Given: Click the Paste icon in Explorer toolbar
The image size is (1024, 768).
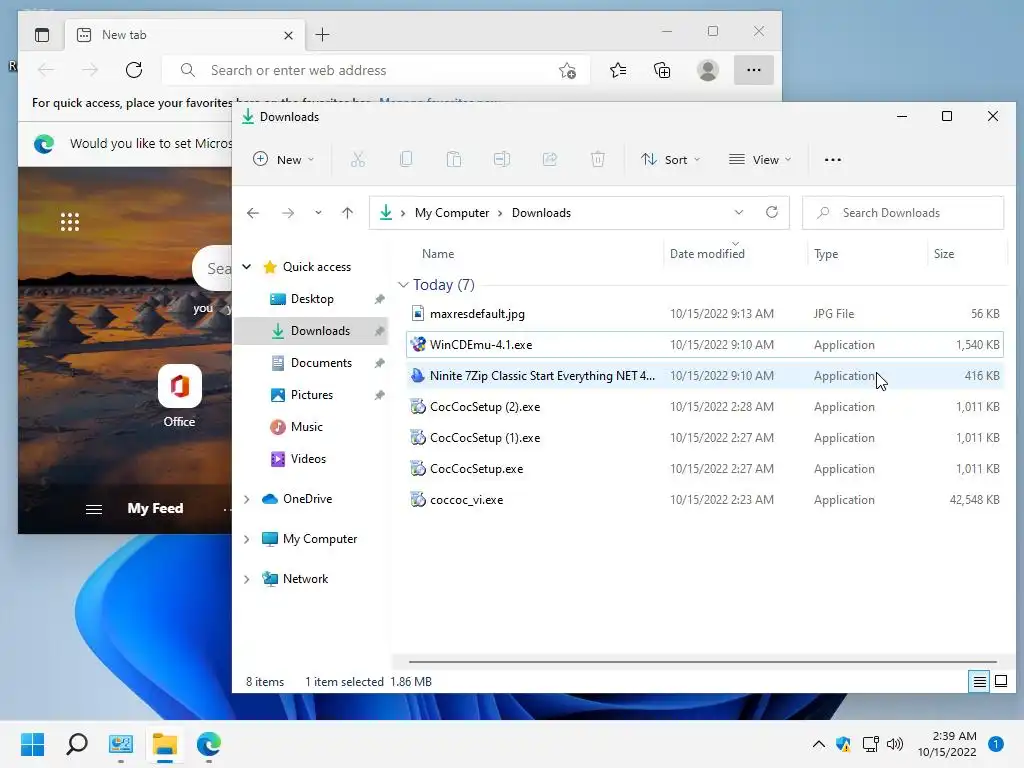Looking at the screenshot, I should point(454,159).
